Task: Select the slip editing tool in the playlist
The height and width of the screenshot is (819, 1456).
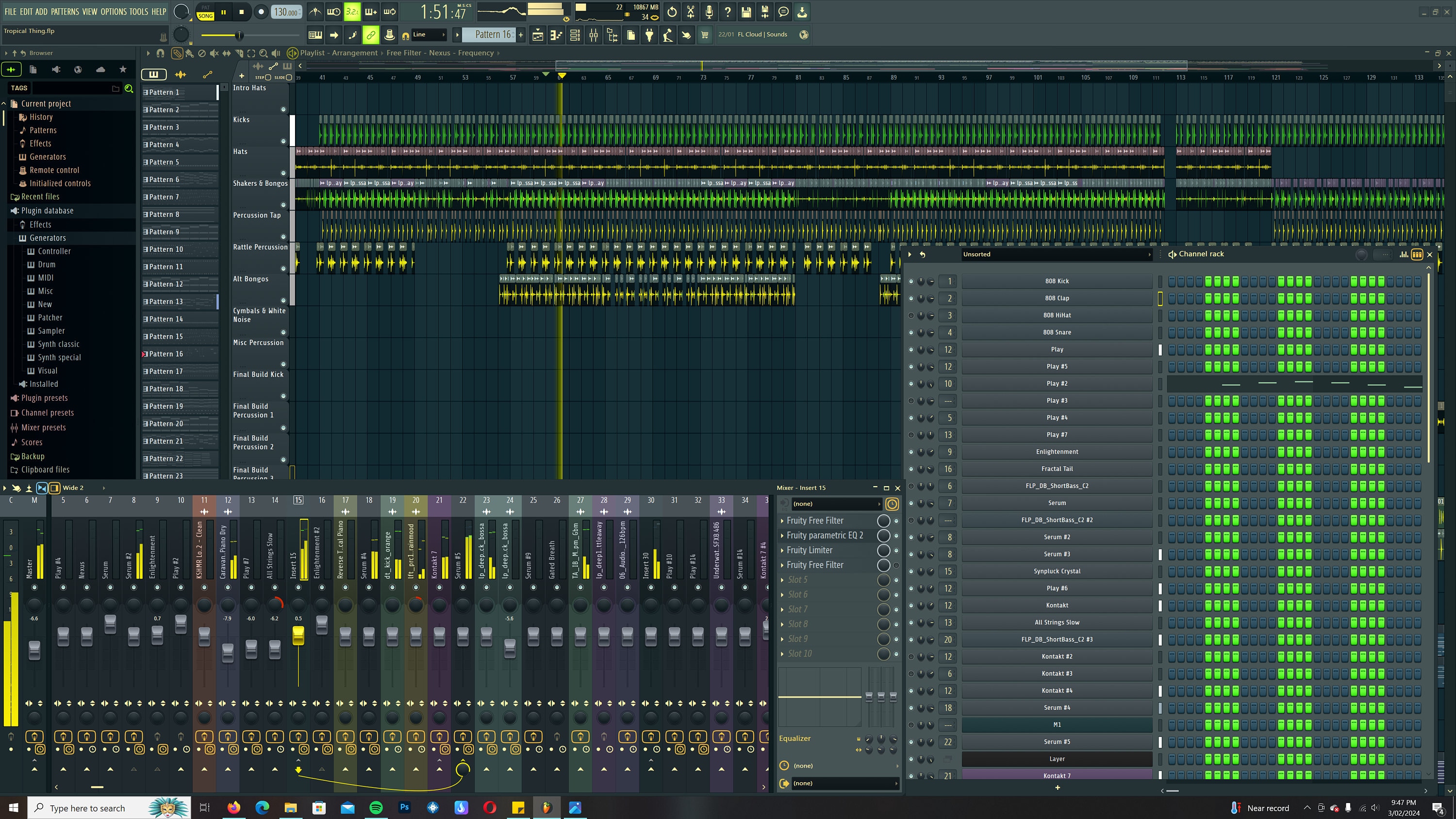Action: click(x=226, y=52)
